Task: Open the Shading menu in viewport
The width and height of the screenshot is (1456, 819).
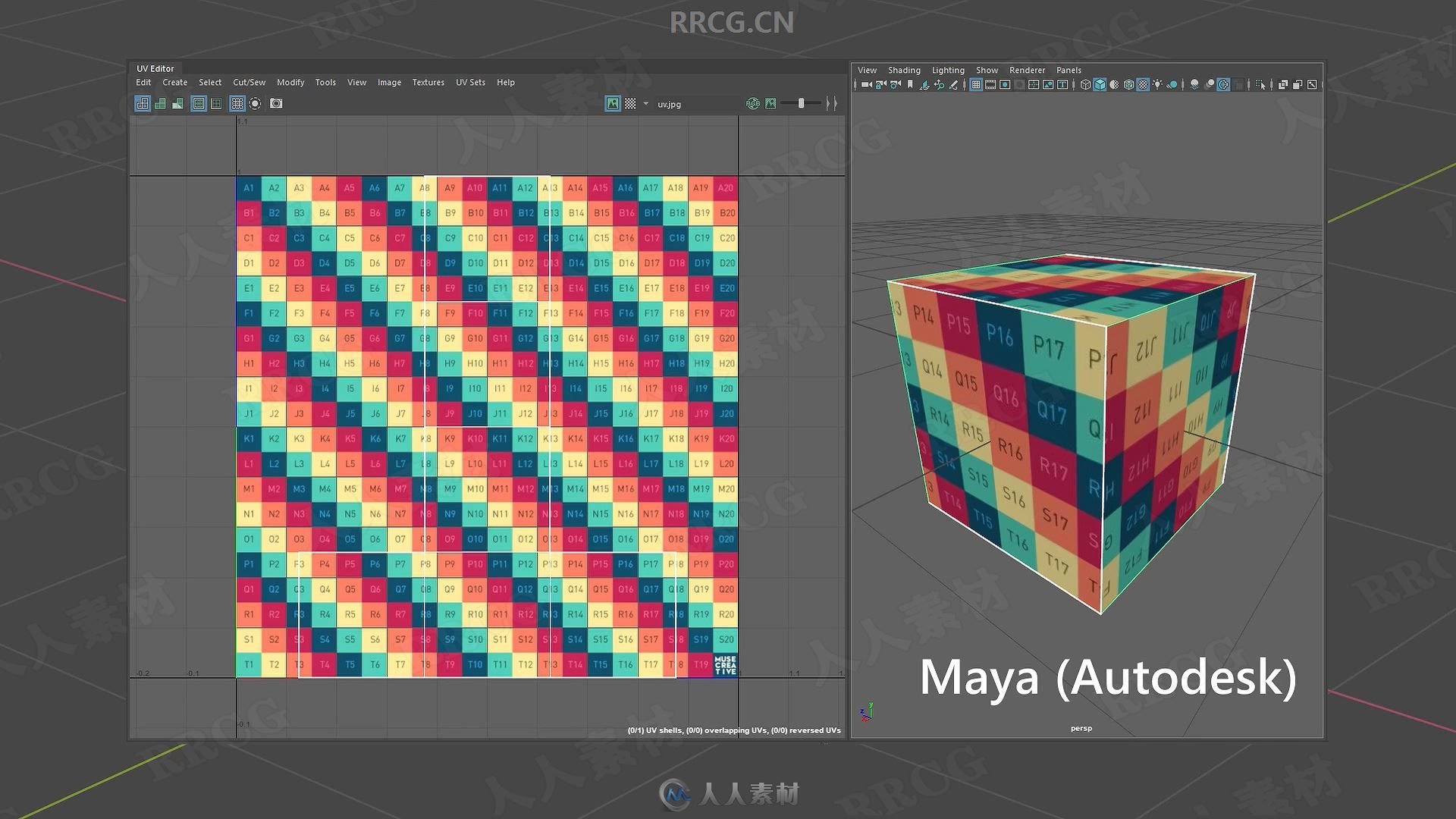Action: pyautogui.click(x=904, y=71)
